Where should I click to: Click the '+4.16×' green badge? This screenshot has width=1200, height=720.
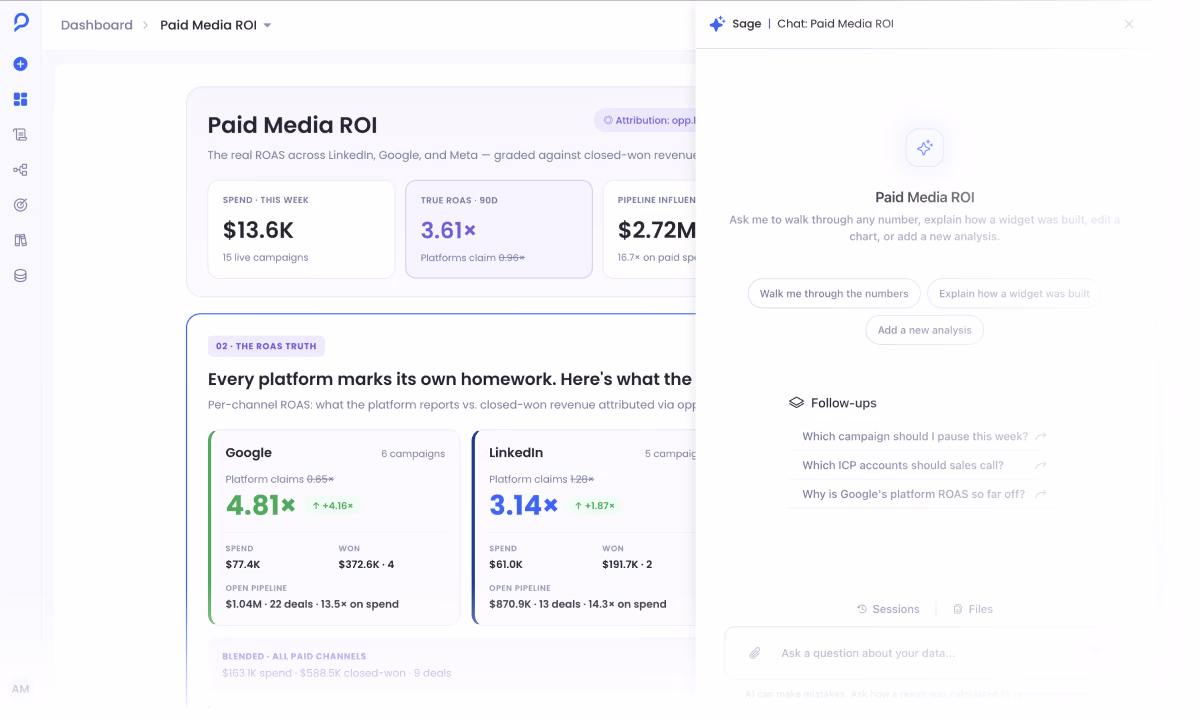pos(333,506)
